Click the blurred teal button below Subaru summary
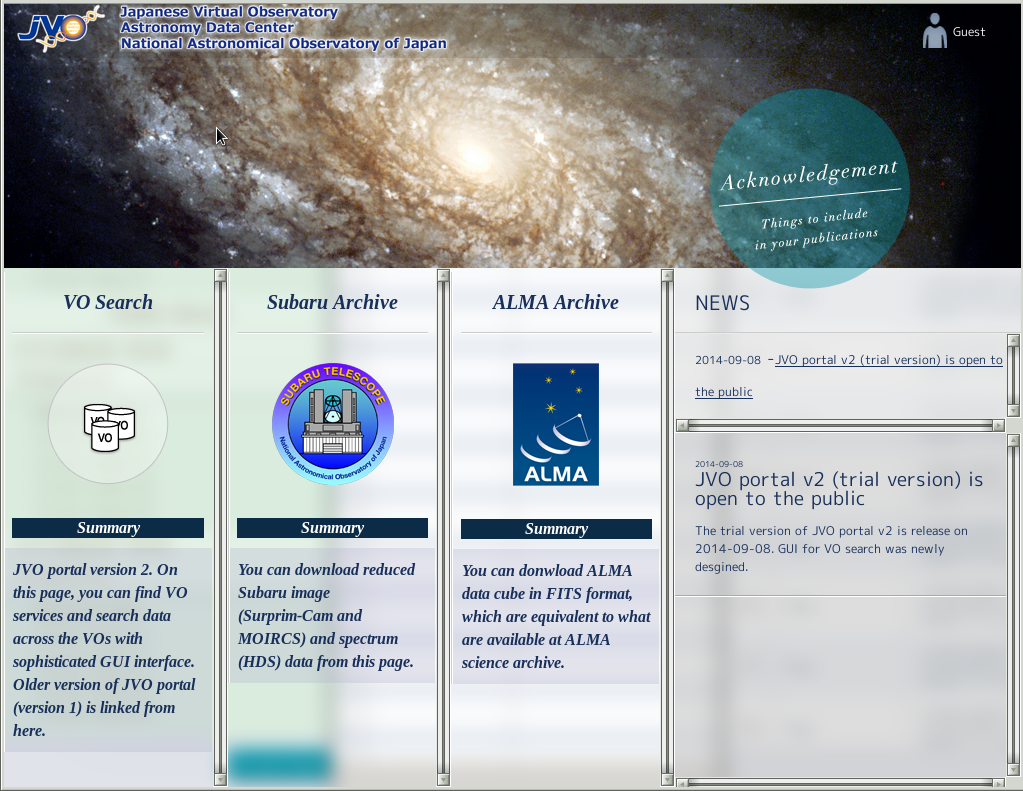Image resolution: width=1023 pixels, height=791 pixels. [x=280, y=764]
